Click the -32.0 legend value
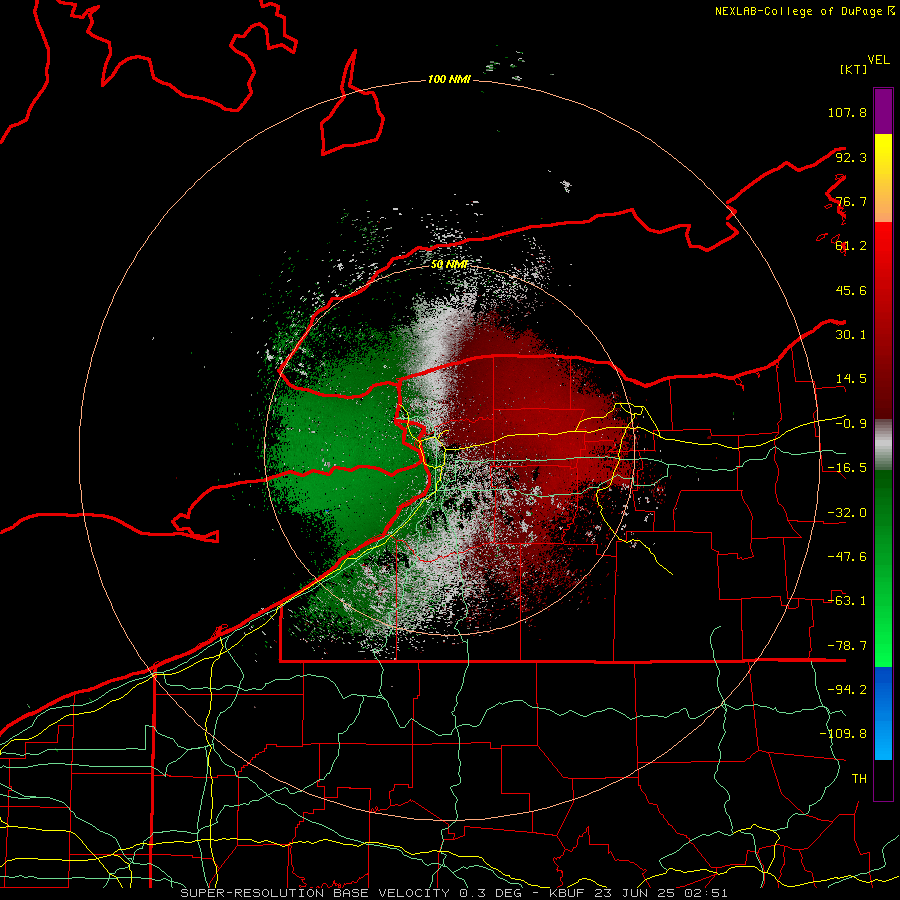The image size is (900, 900). click(x=847, y=513)
